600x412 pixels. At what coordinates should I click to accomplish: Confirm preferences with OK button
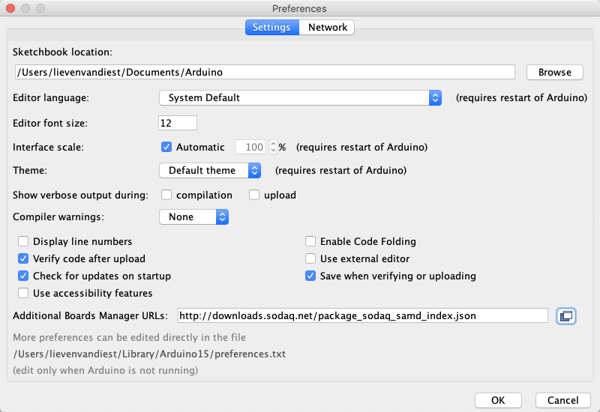pyautogui.click(x=498, y=400)
